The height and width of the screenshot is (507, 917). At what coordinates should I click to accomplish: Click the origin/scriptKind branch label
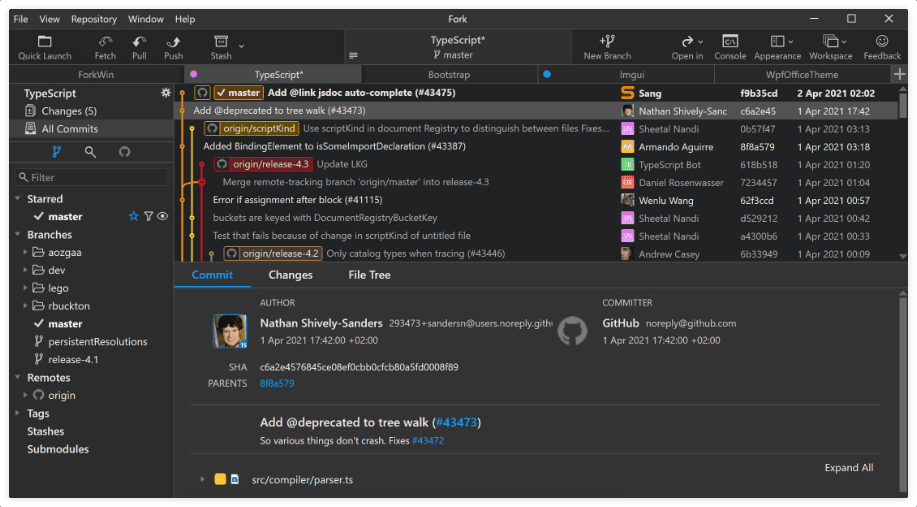251,129
